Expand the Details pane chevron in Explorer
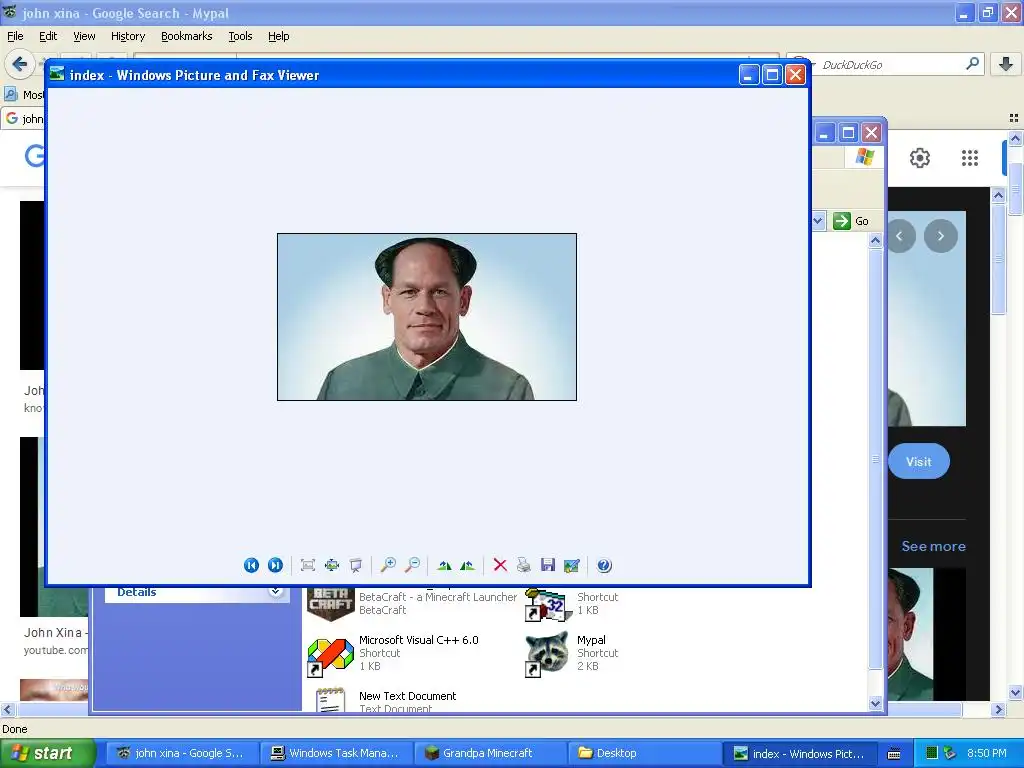 pos(276,592)
